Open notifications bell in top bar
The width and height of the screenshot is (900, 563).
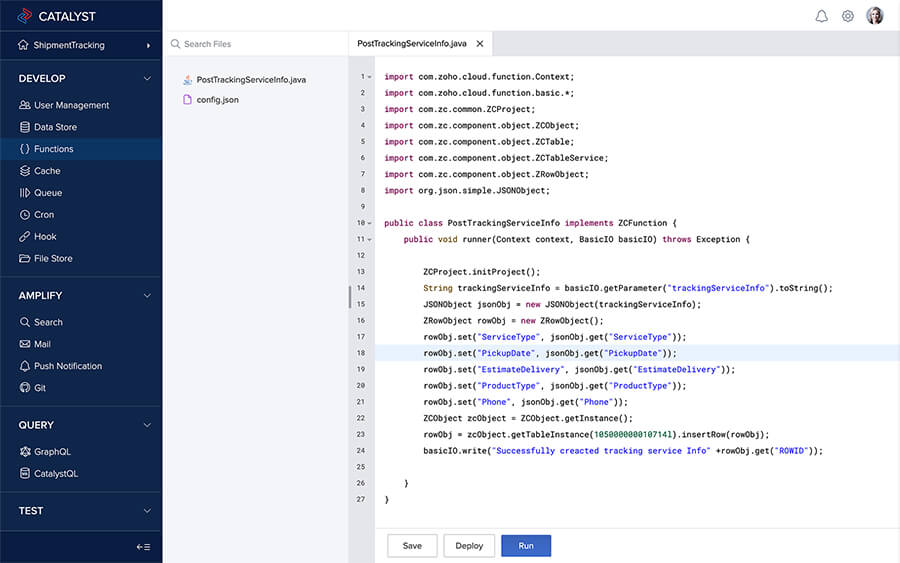pyautogui.click(x=821, y=16)
